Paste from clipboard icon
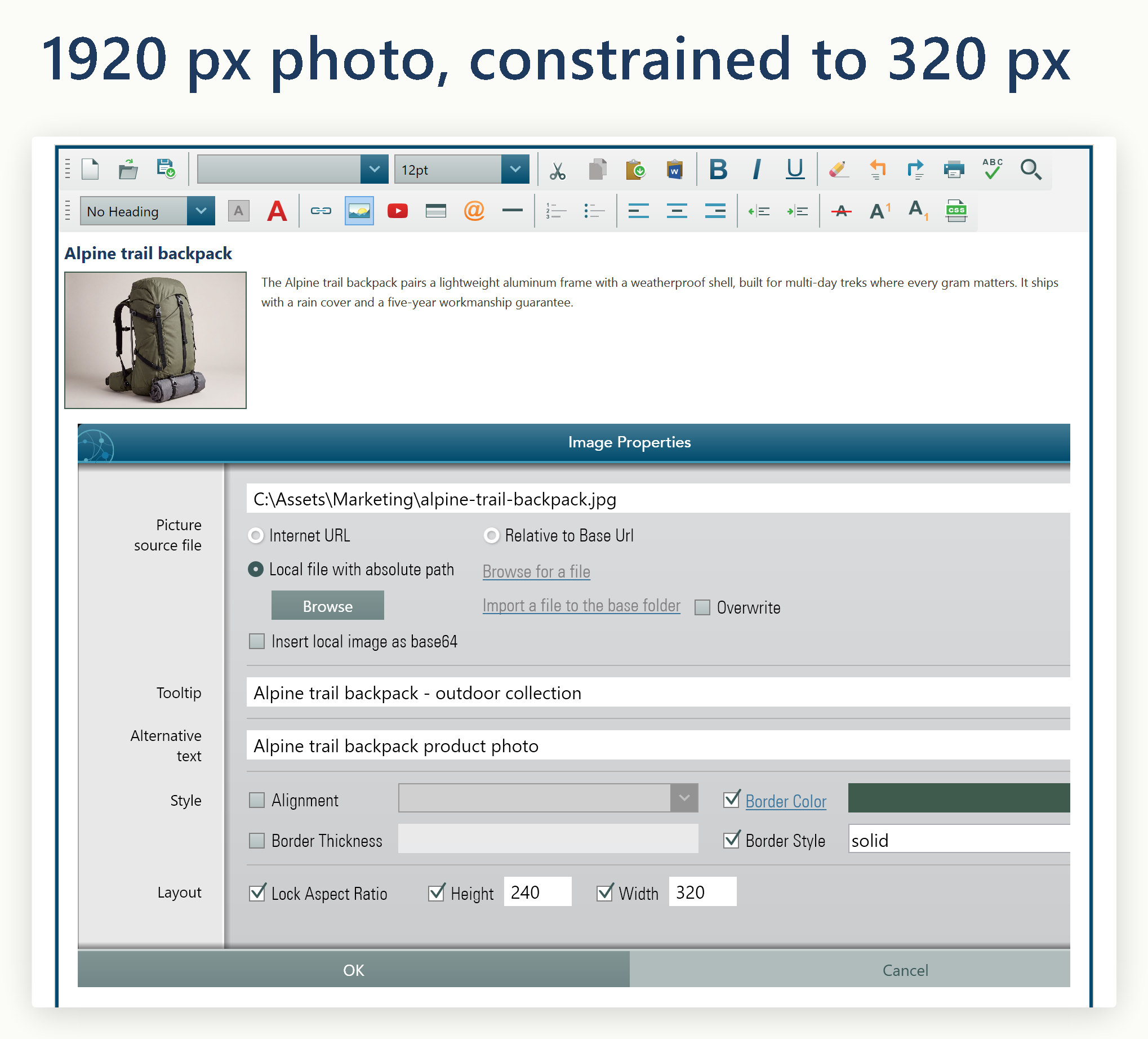The height and width of the screenshot is (1039, 1148). point(635,169)
